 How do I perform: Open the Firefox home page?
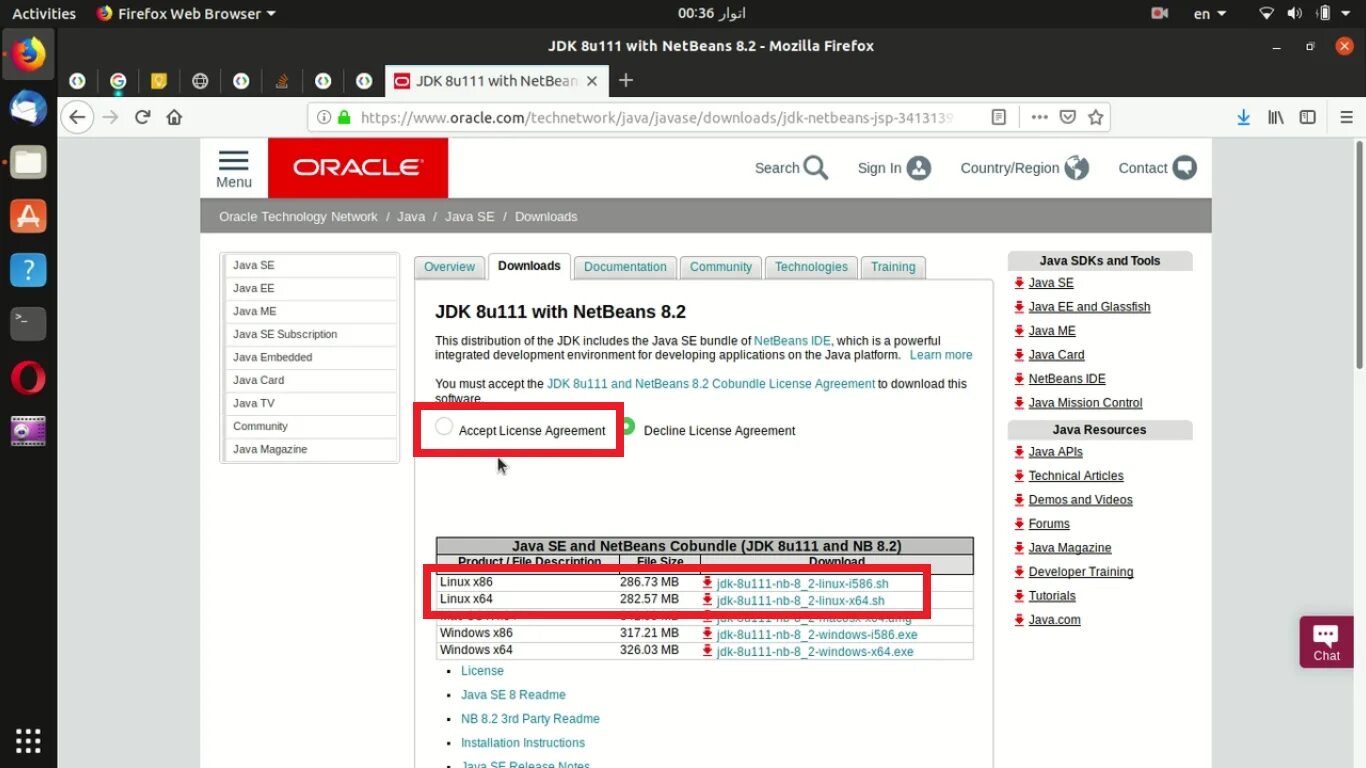174,117
